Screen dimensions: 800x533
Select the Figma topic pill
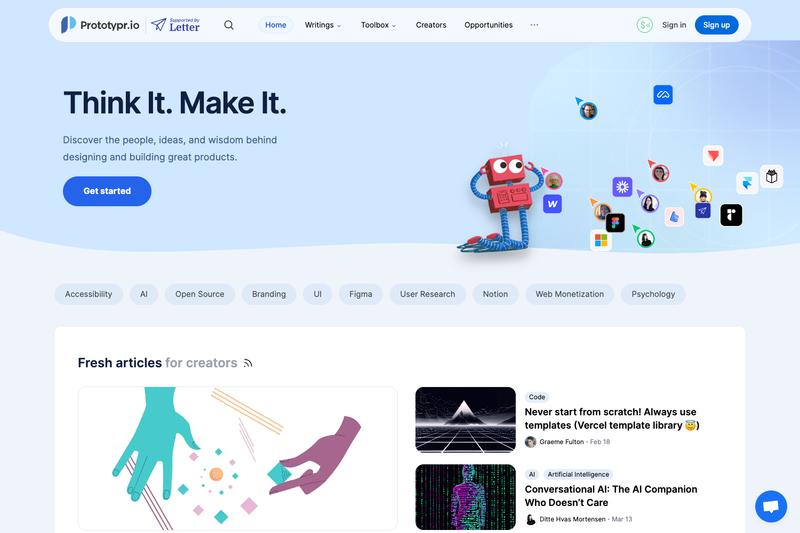point(361,294)
